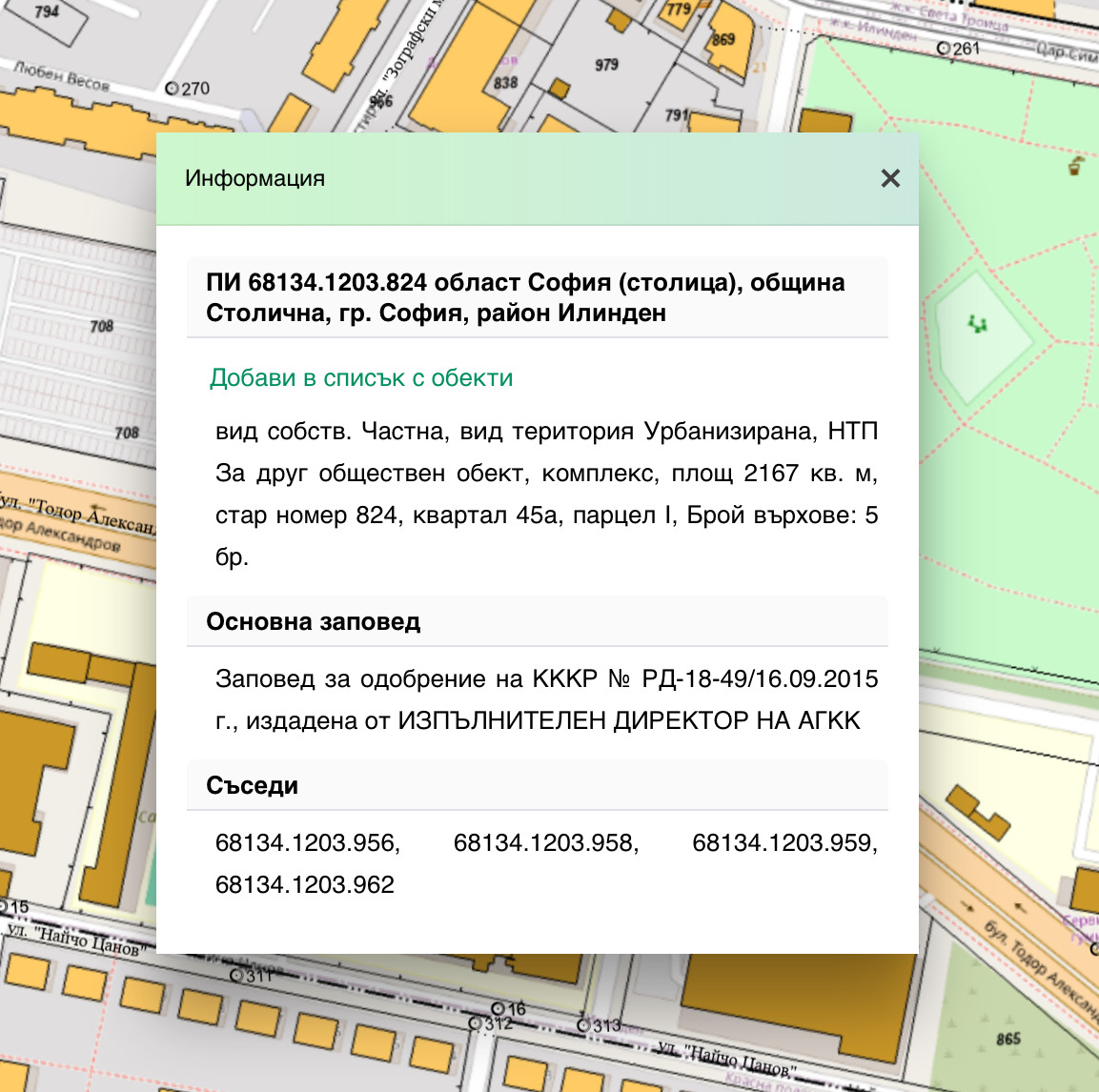This screenshot has width=1099, height=1092.
Task: Click the green playground icon in park
Action: [x=975, y=325]
